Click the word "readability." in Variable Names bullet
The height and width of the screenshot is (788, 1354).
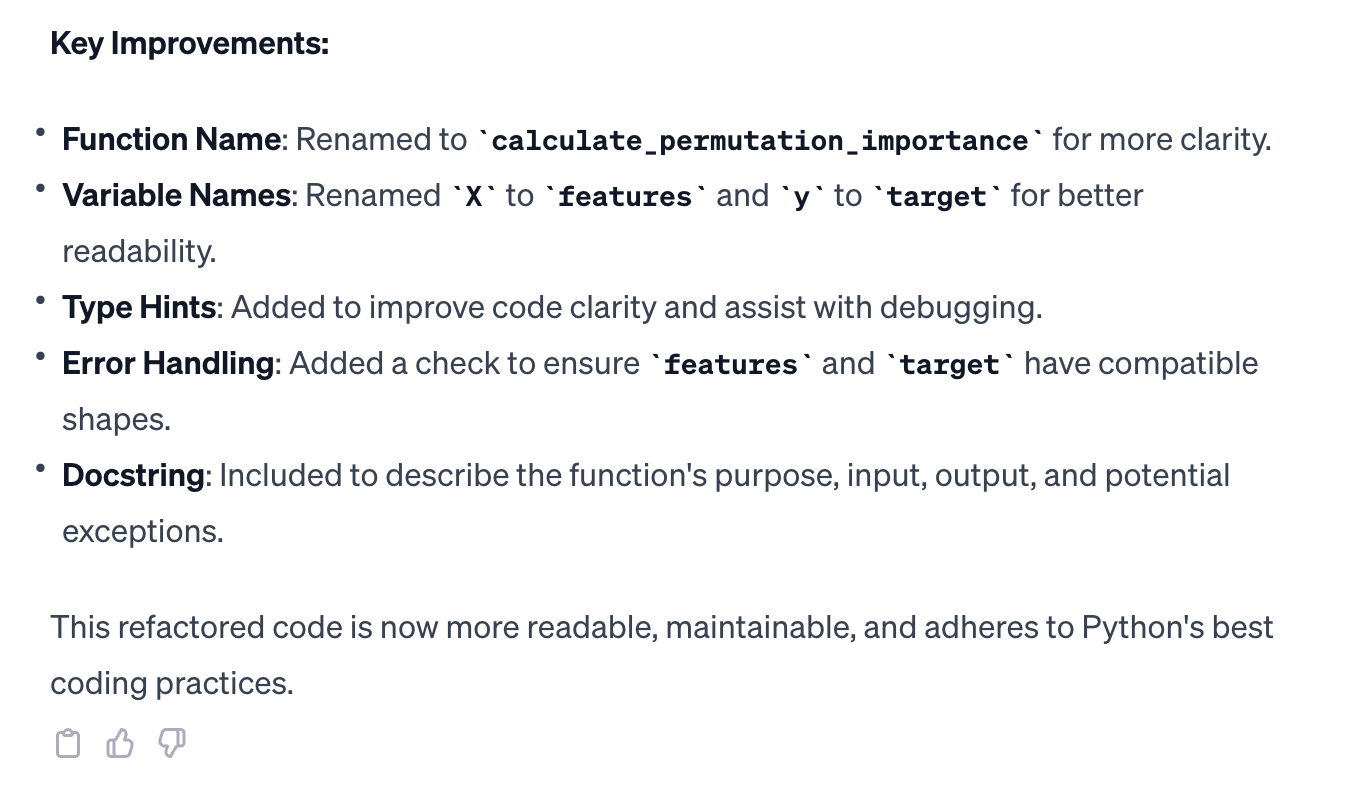(139, 251)
